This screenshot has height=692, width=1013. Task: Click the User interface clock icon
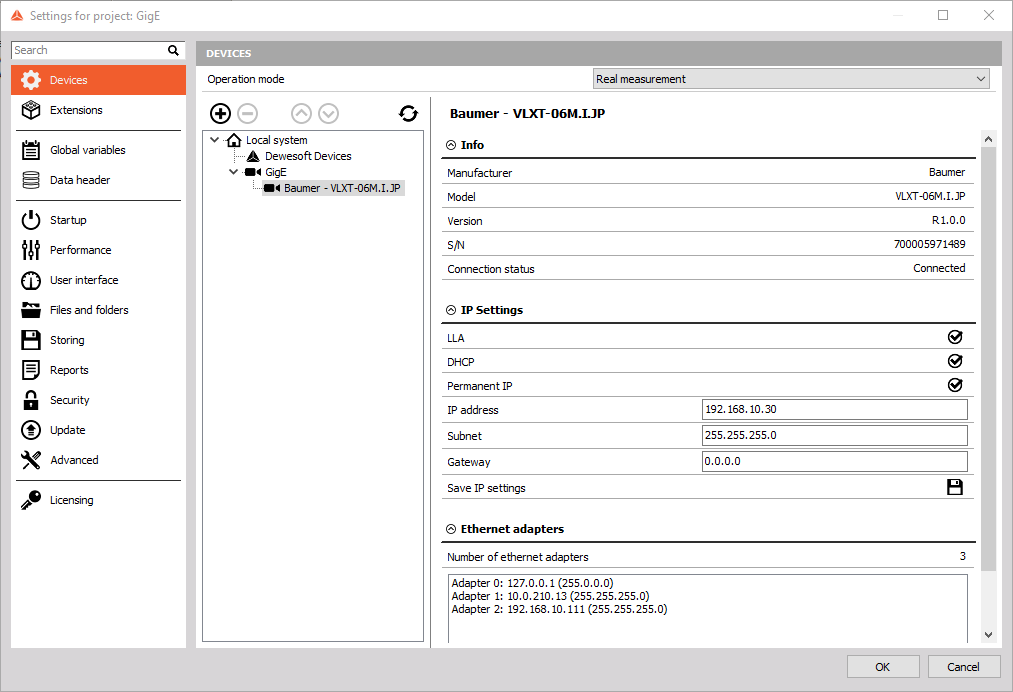click(x=31, y=280)
